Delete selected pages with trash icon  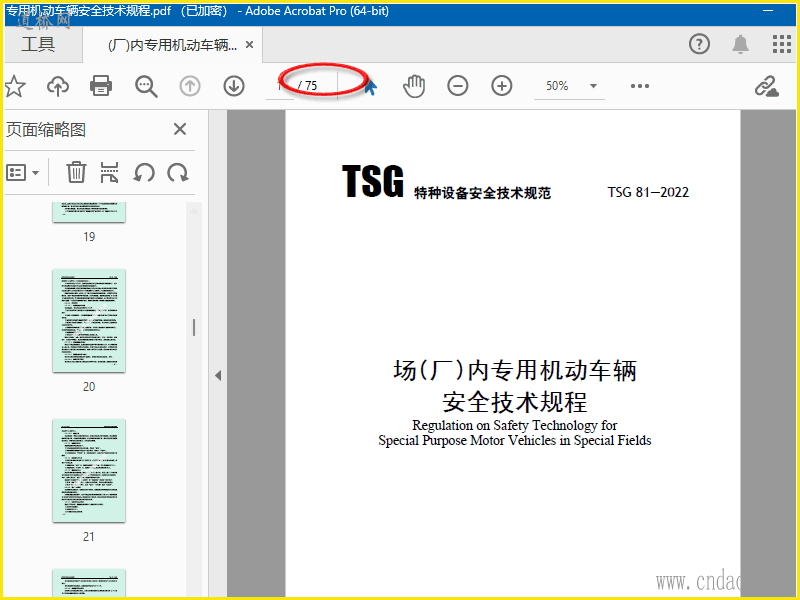click(76, 172)
